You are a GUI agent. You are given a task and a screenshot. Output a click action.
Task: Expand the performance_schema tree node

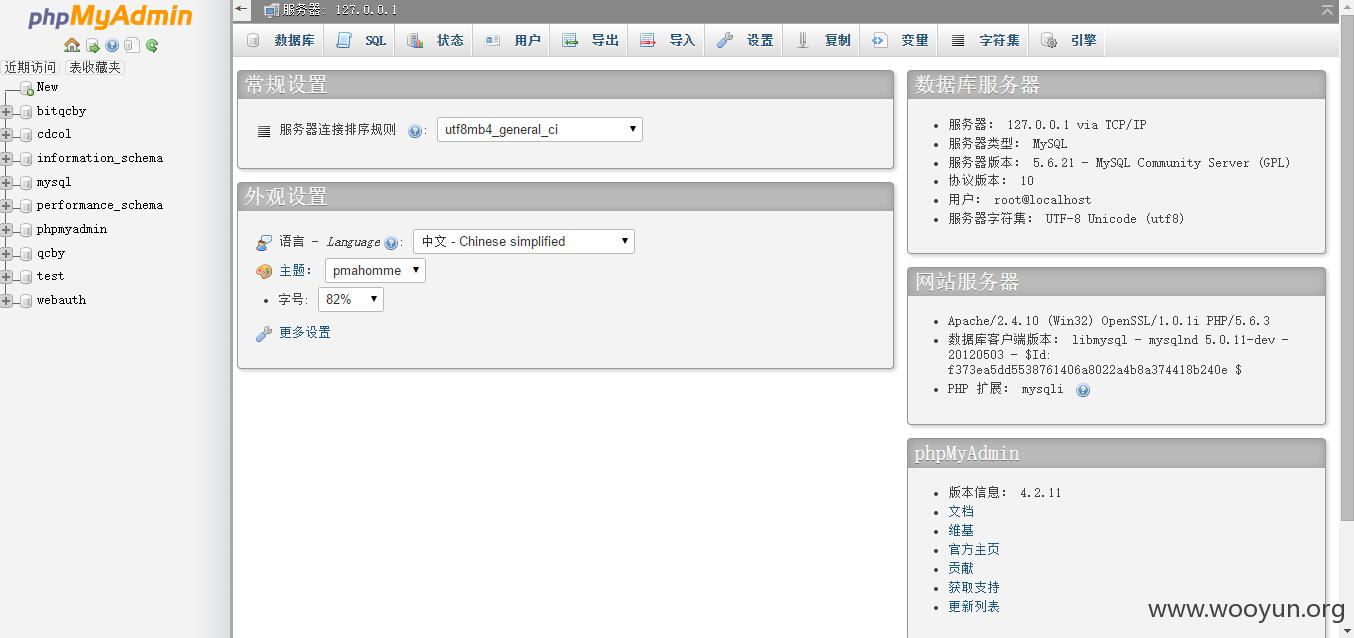6,206
